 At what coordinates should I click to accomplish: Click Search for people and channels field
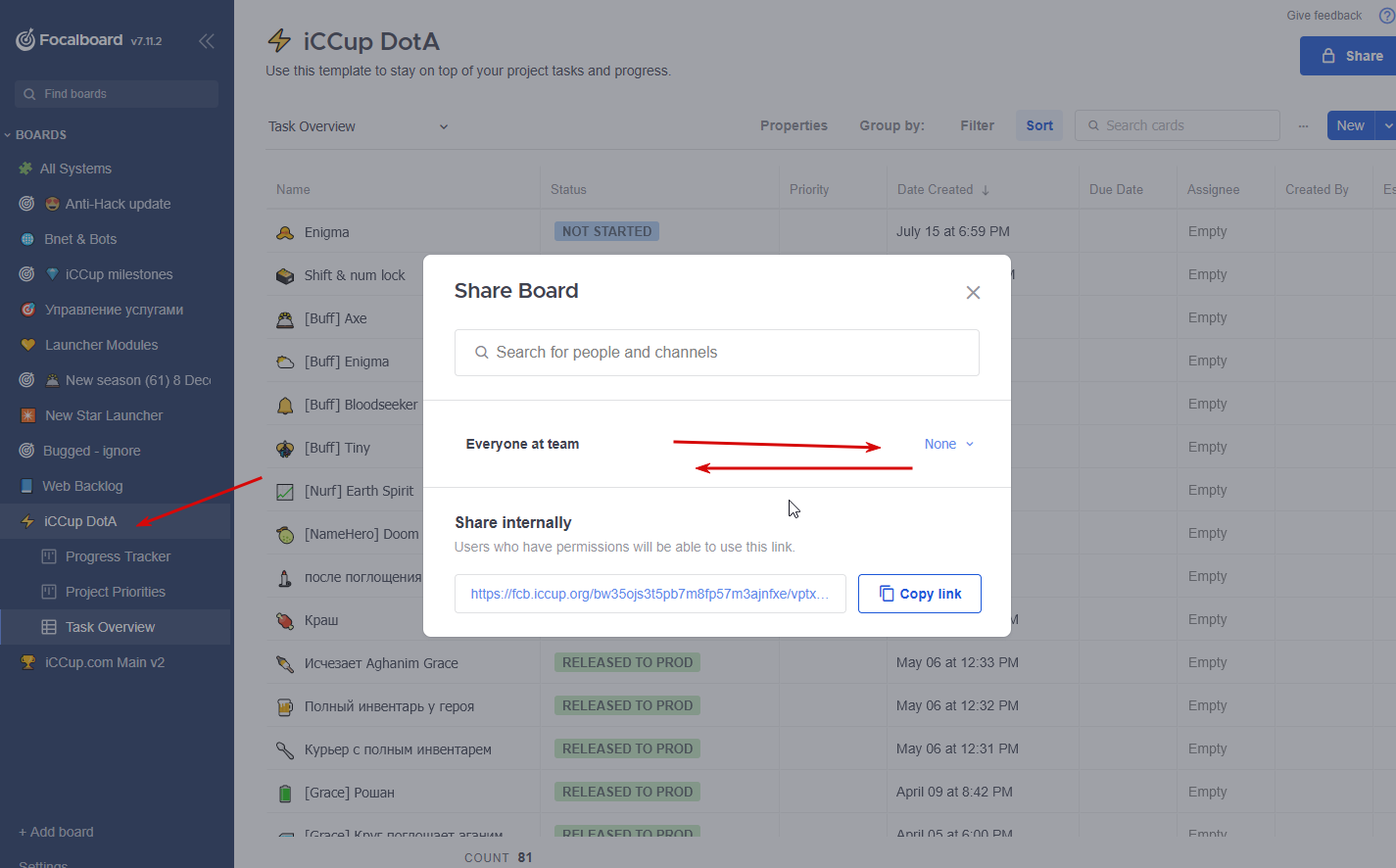pos(717,353)
